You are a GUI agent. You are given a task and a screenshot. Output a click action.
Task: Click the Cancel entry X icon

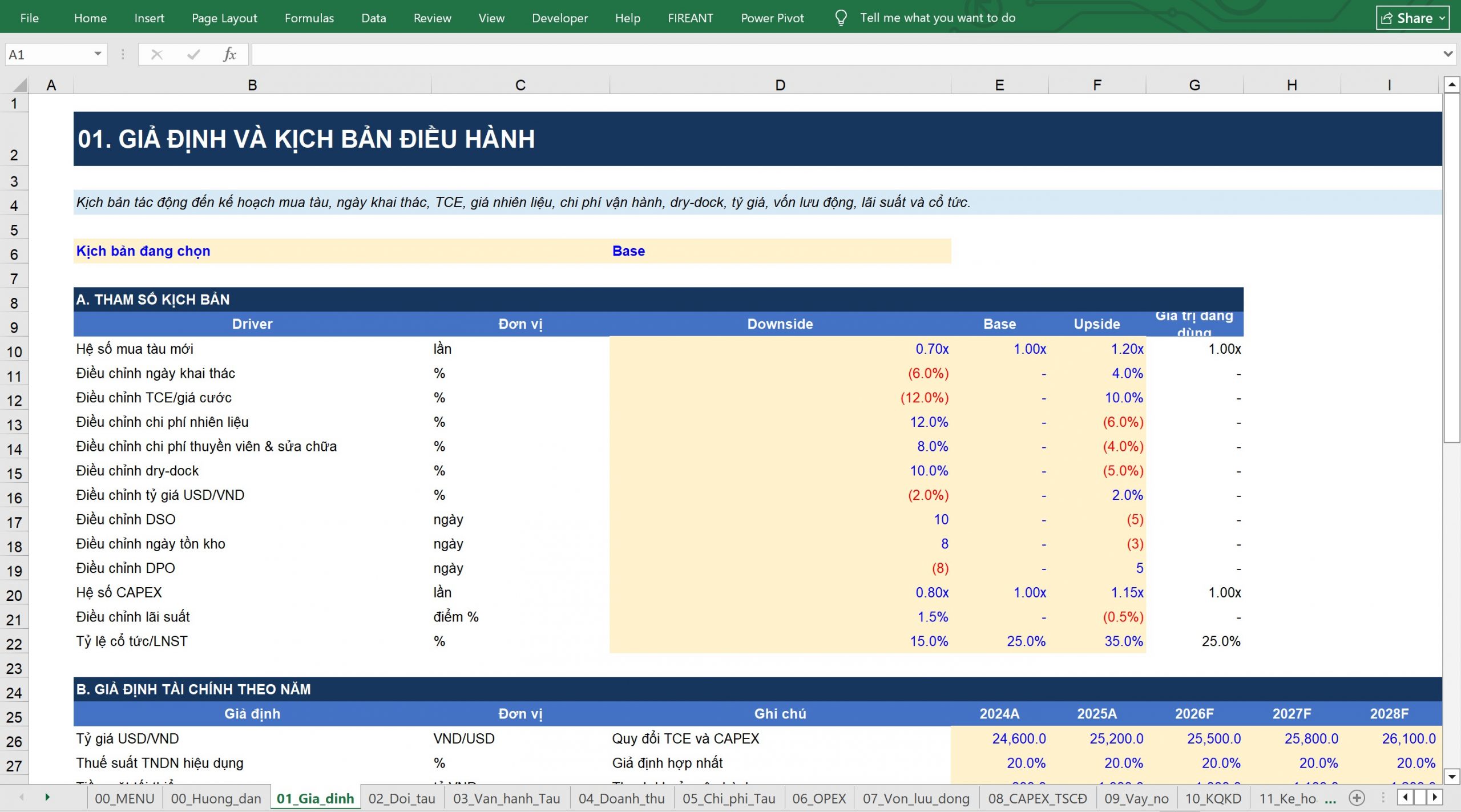pyautogui.click(x=156, y=54)
